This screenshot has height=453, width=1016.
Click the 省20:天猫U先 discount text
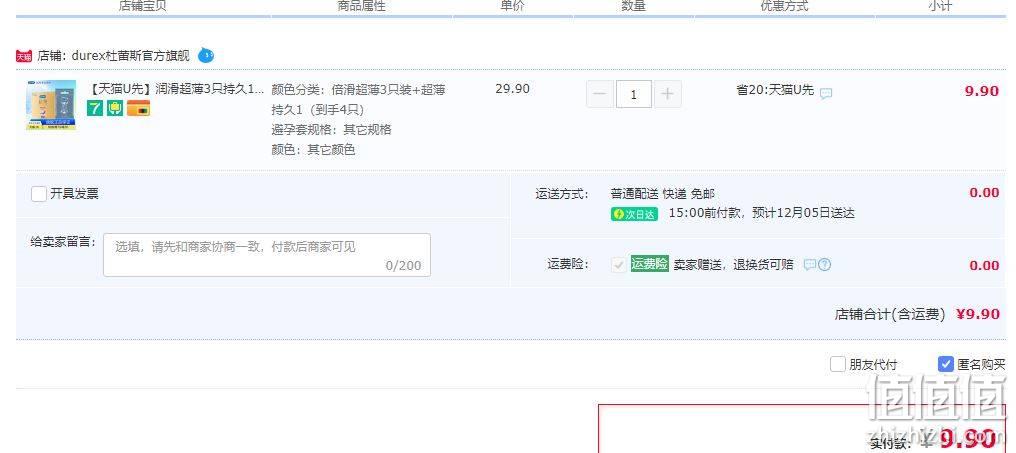[775, 90]
